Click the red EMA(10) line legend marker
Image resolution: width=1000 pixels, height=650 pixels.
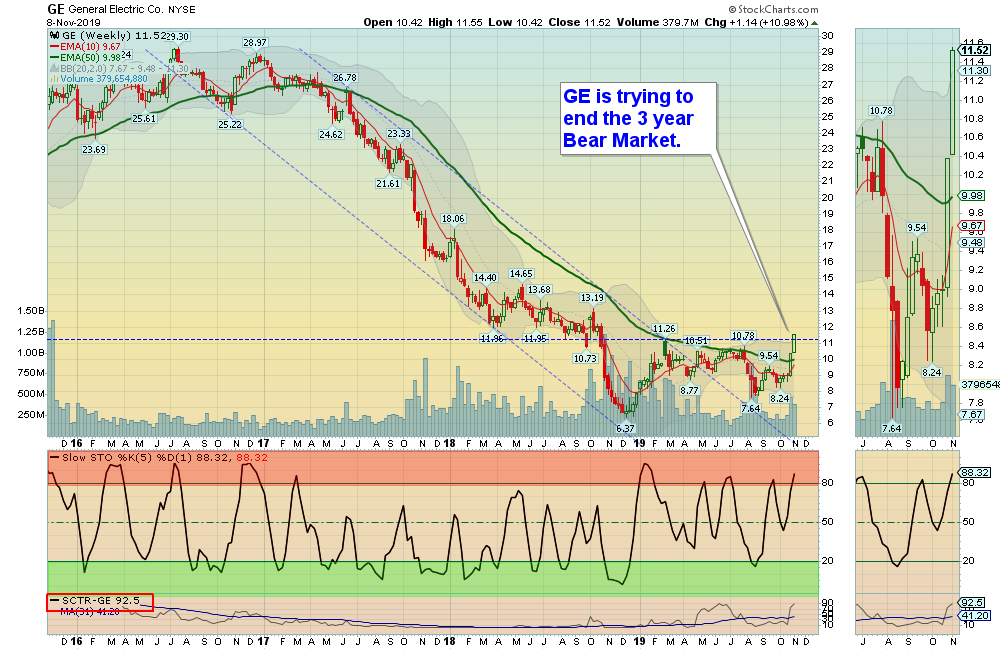55,47
